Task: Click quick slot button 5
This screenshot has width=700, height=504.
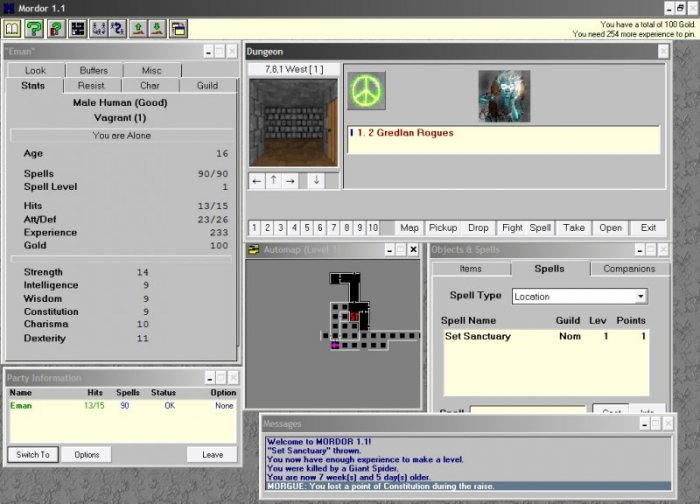Action: click(307, 228)
